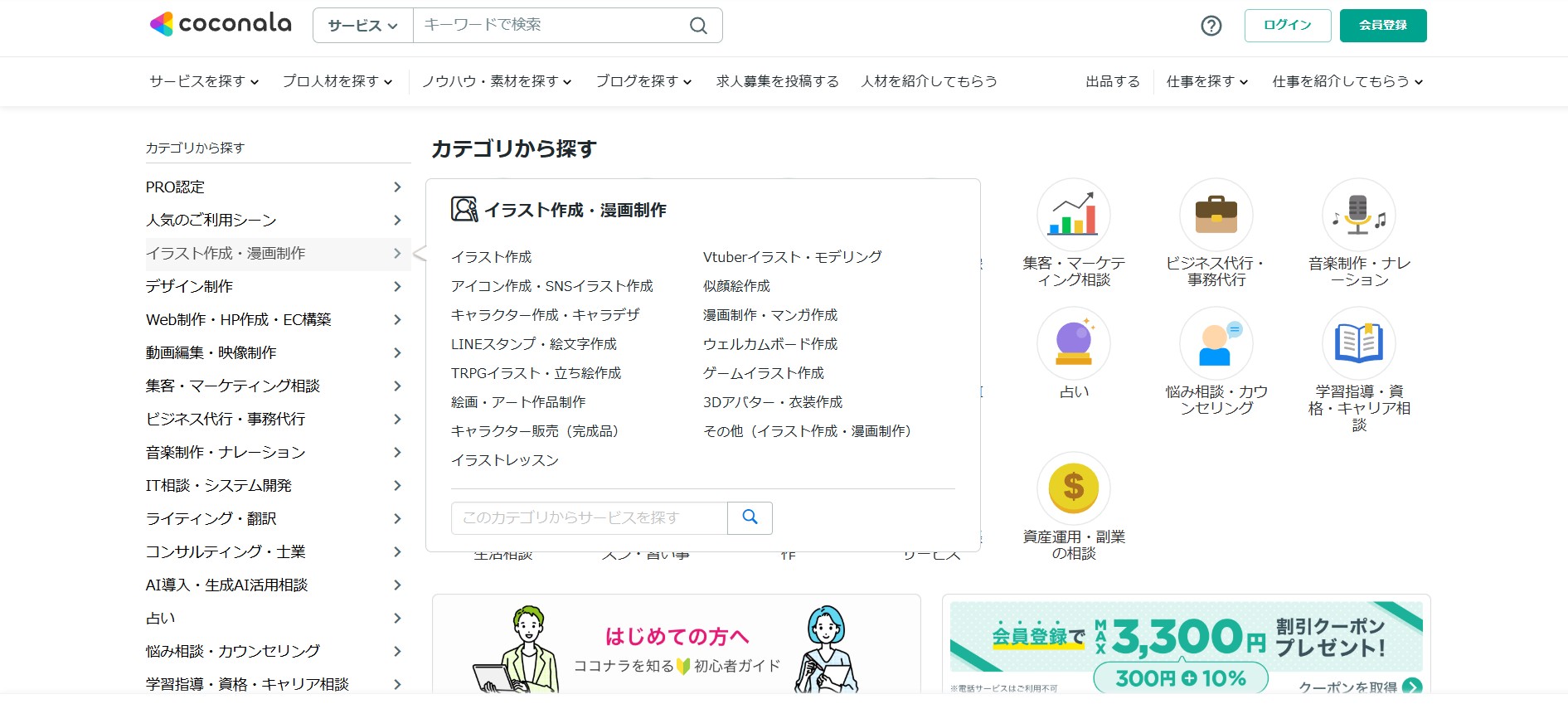Open 漫画制作・マンガ作成 link
Viewport: 1568px width, 704px height.
(770, 315)
